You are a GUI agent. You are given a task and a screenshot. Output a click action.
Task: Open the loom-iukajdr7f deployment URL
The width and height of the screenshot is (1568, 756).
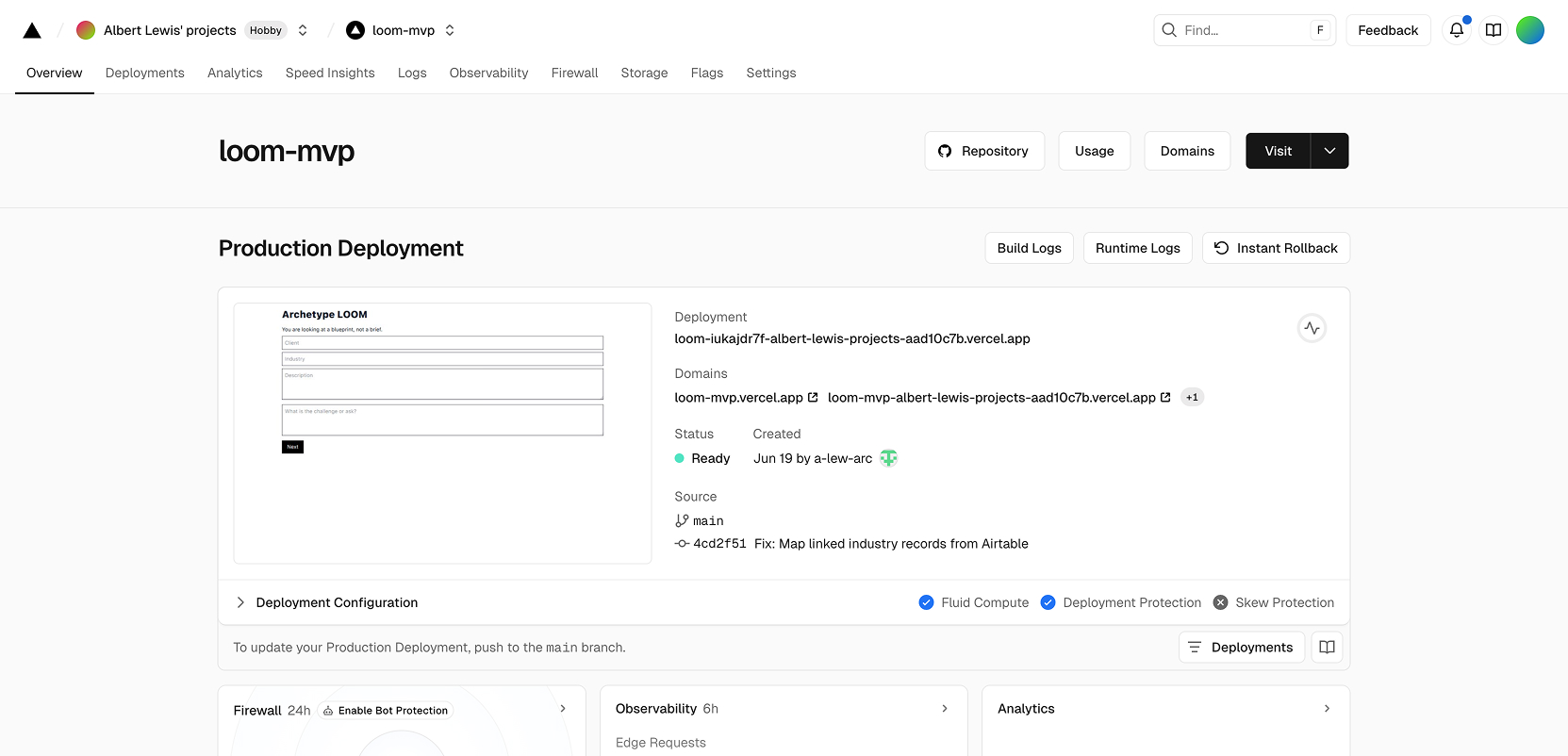click(x=852, y=338)
